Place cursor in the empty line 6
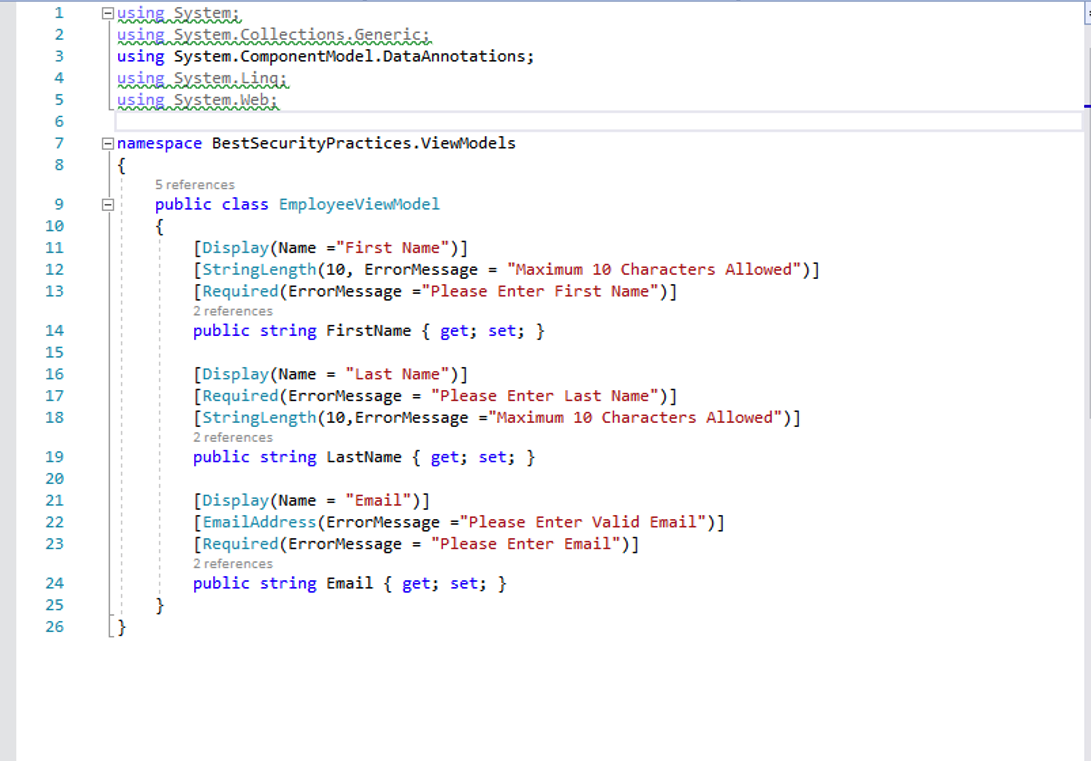The width and height of the screenshot is (1091, 761). pos(500,122)
